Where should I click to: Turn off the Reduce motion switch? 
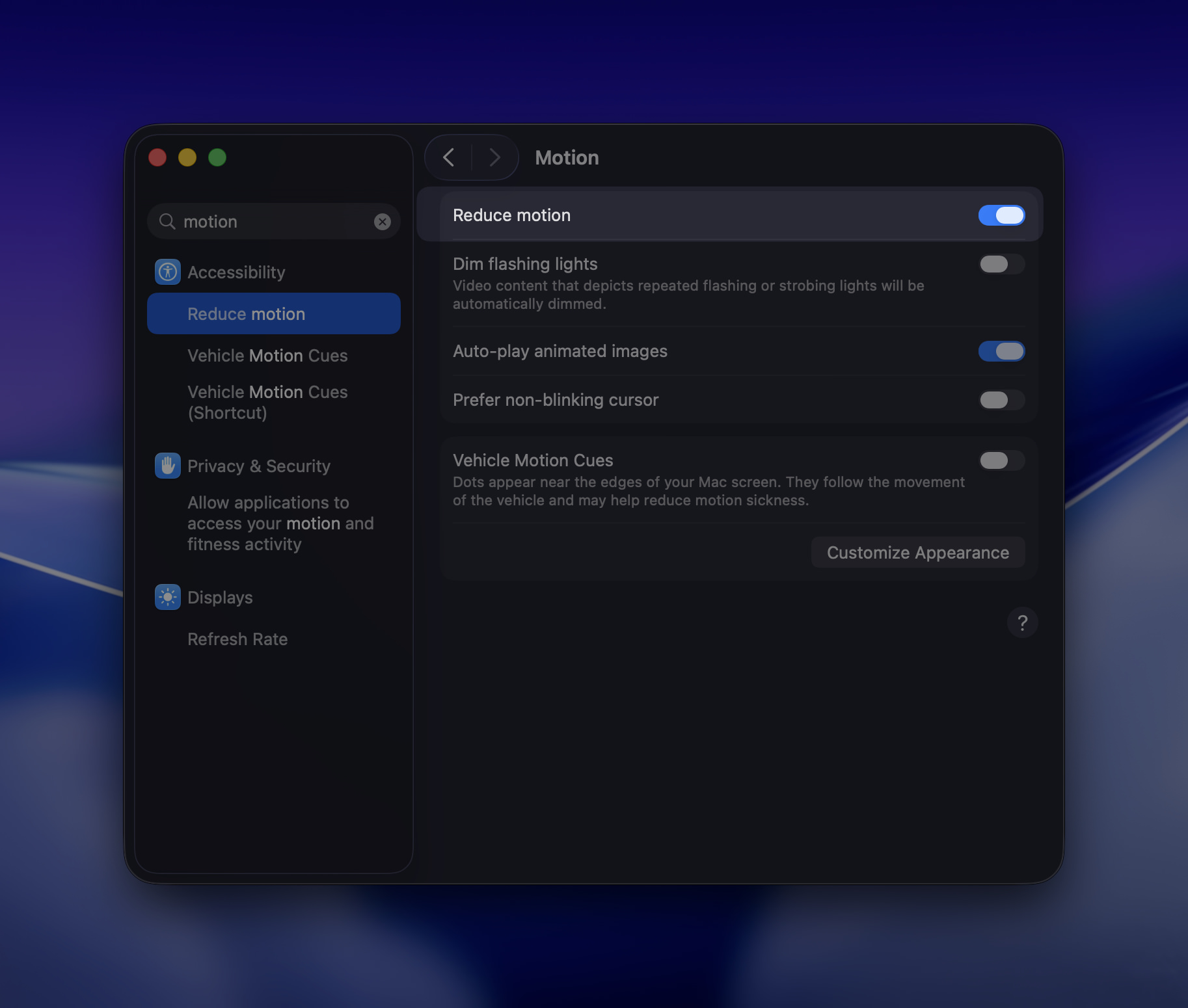[x=1001, y=215]
